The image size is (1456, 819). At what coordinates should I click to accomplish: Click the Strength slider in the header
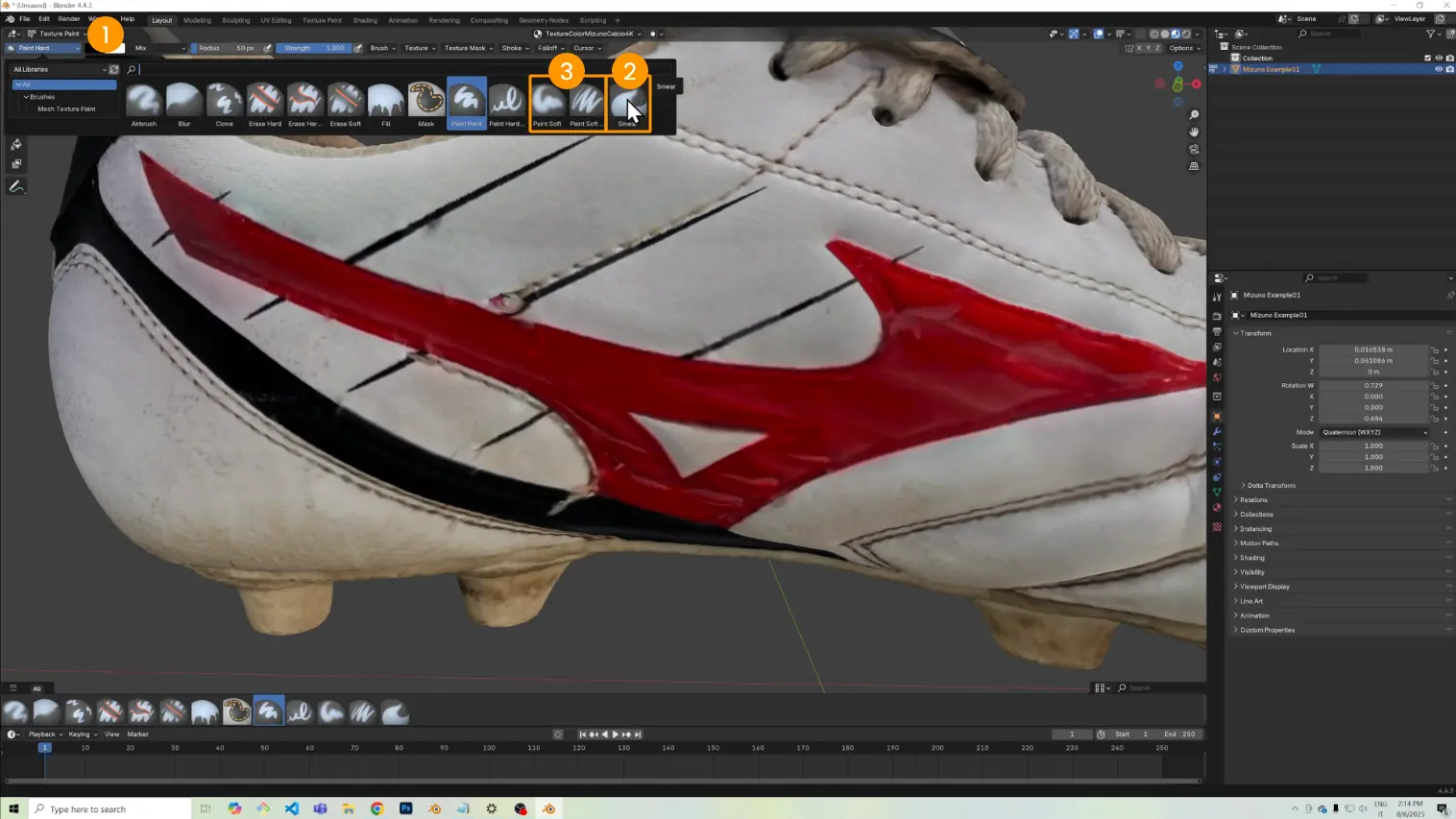tap(314, 48)
